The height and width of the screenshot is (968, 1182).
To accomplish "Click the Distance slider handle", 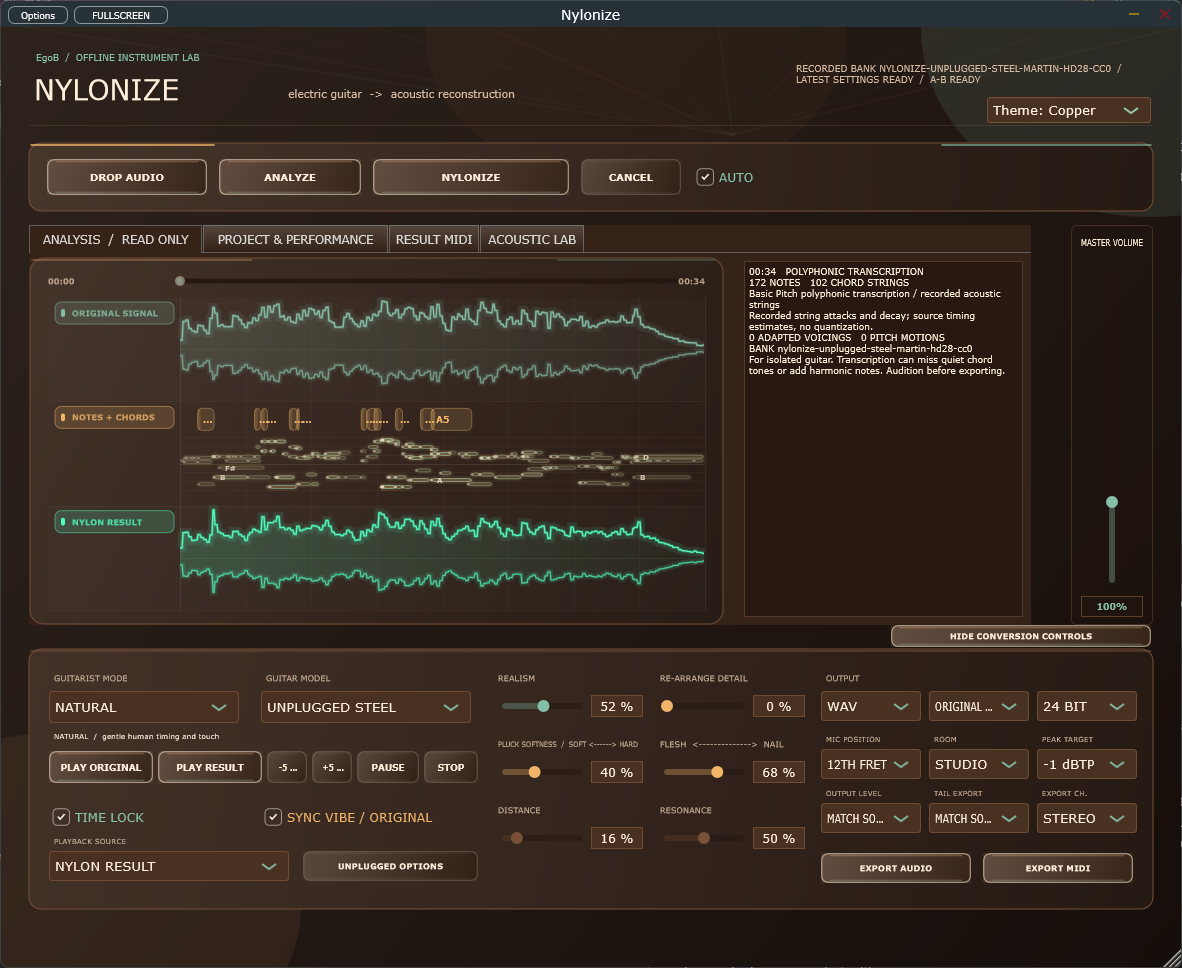I will click(x=516, y=838).
